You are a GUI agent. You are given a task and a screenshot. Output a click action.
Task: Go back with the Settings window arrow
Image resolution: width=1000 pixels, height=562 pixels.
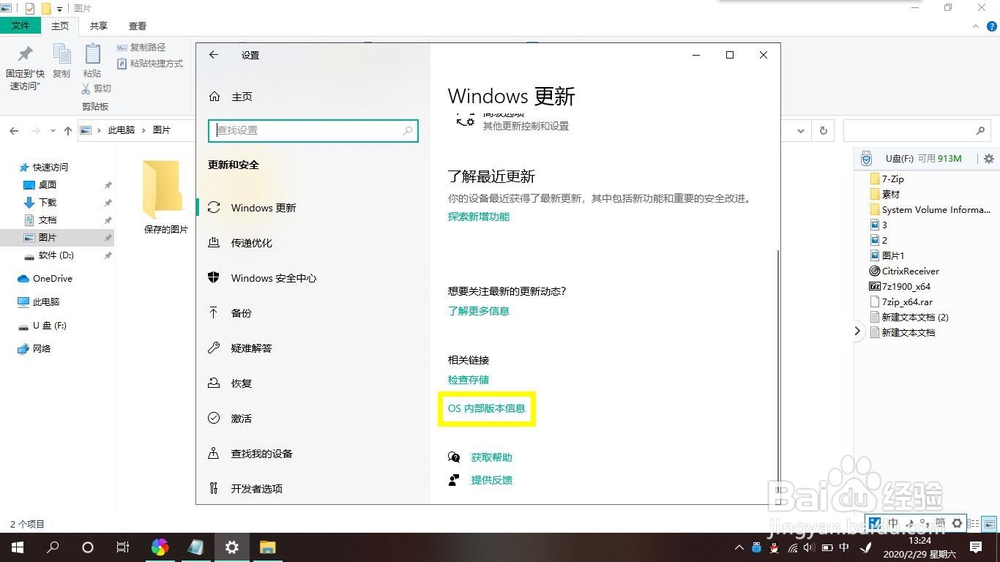(214, 55)
